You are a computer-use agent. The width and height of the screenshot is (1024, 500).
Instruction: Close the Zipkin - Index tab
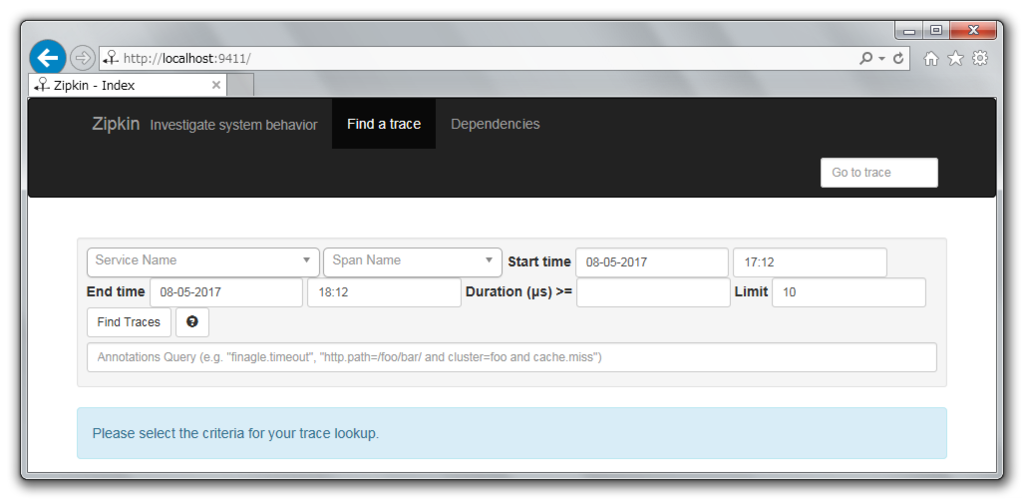217,85
